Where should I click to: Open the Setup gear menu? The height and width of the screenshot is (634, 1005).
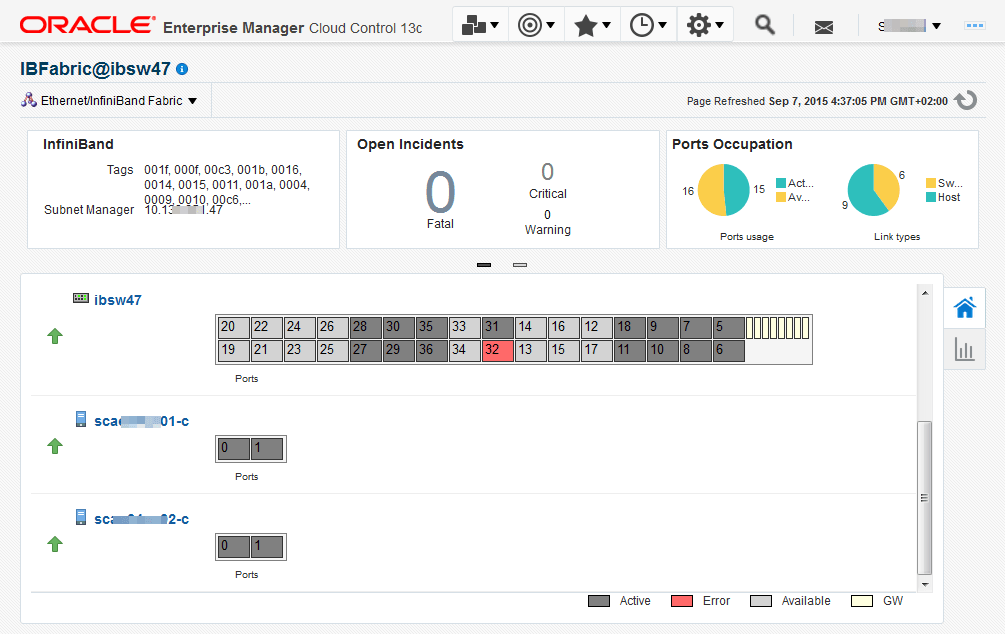click(x=705, y=26)
